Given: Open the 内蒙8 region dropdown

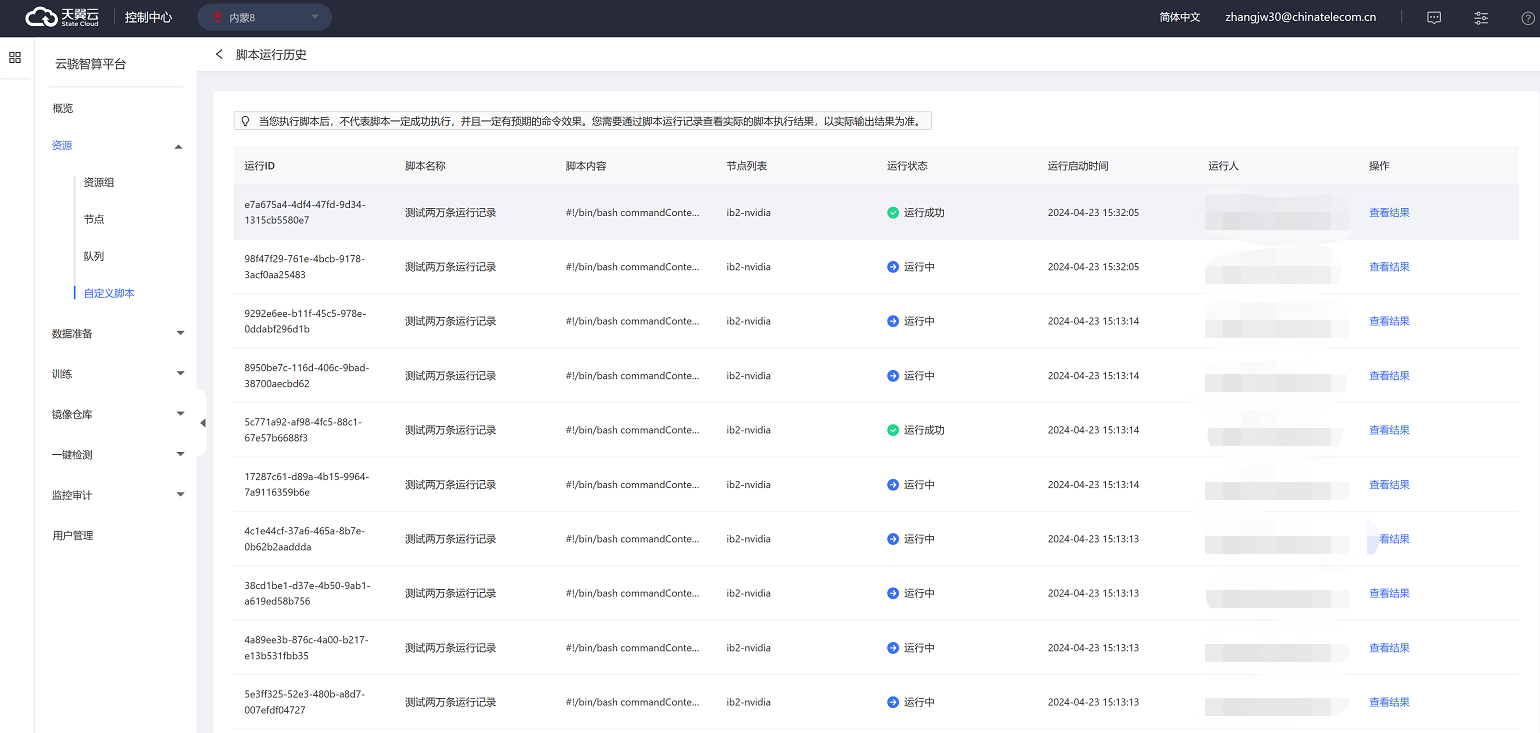Looking at the screenshot, I should click(265, 17).
